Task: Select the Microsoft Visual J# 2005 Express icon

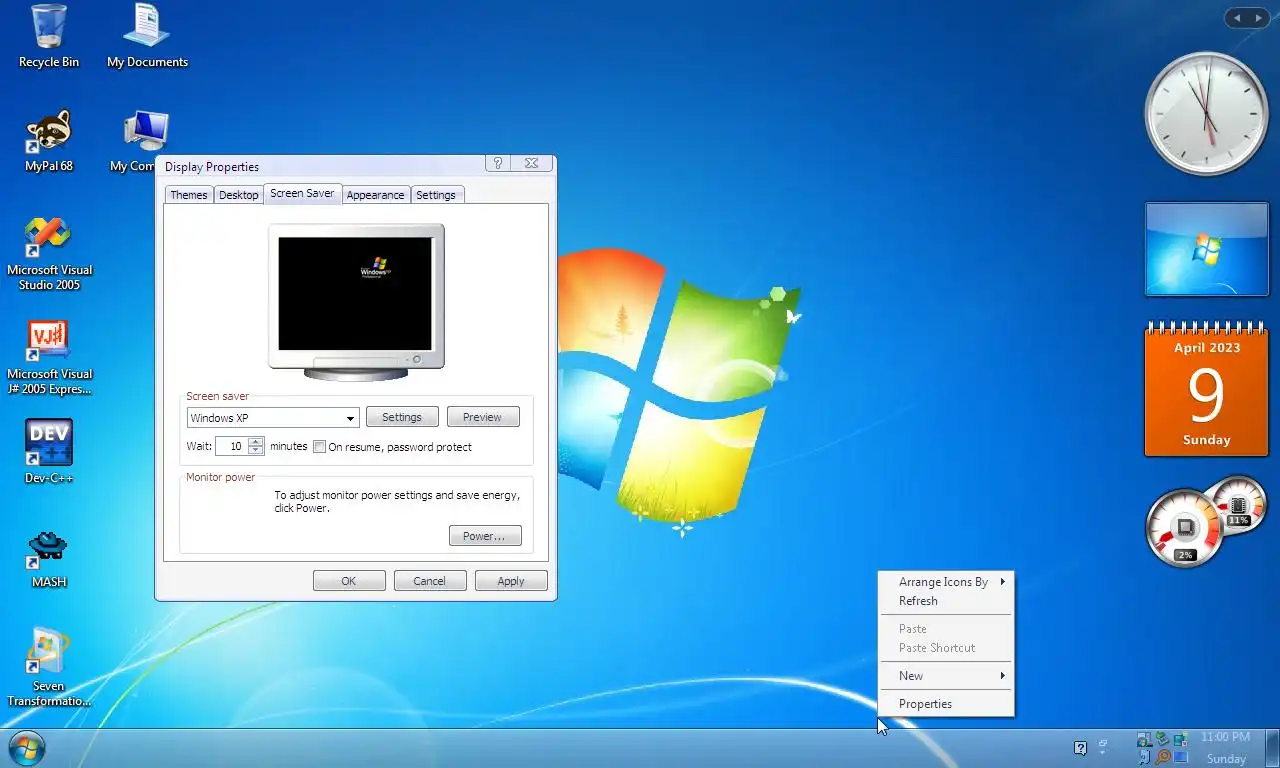Action: click(x=49, y=358)
